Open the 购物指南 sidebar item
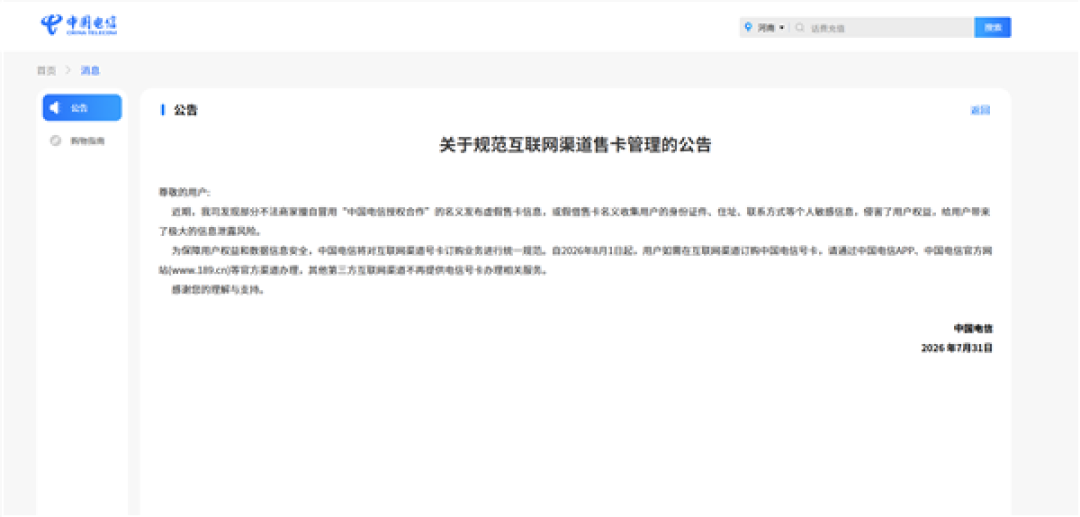1080x517 pixels. pyautogui.click(x=82, y=140)
